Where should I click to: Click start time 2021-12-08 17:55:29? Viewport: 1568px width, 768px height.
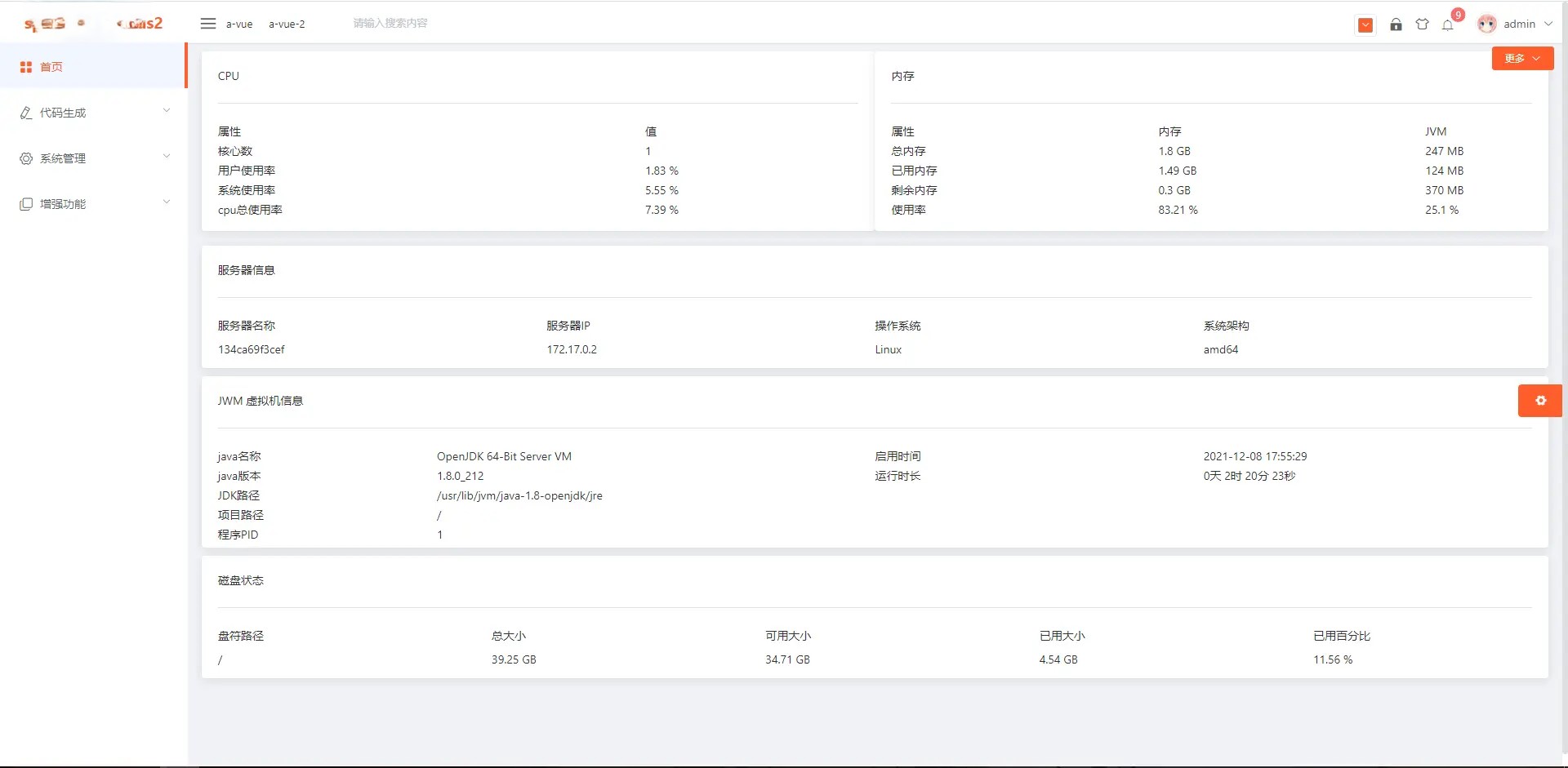tap(1254, 456)
